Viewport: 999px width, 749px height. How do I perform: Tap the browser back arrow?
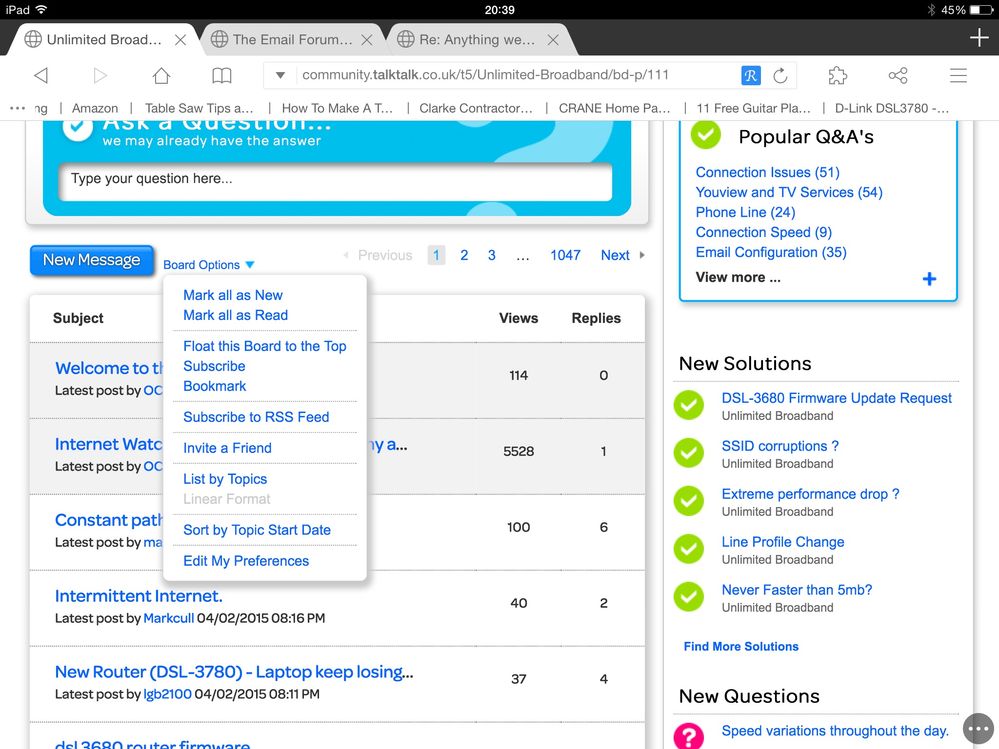pyautogui.click(x=41, y=76)
